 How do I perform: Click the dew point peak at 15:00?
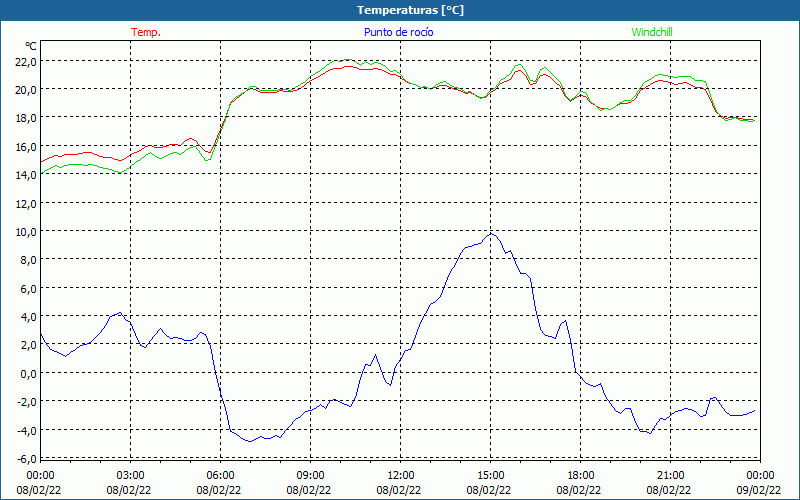[x=491, y=234]
